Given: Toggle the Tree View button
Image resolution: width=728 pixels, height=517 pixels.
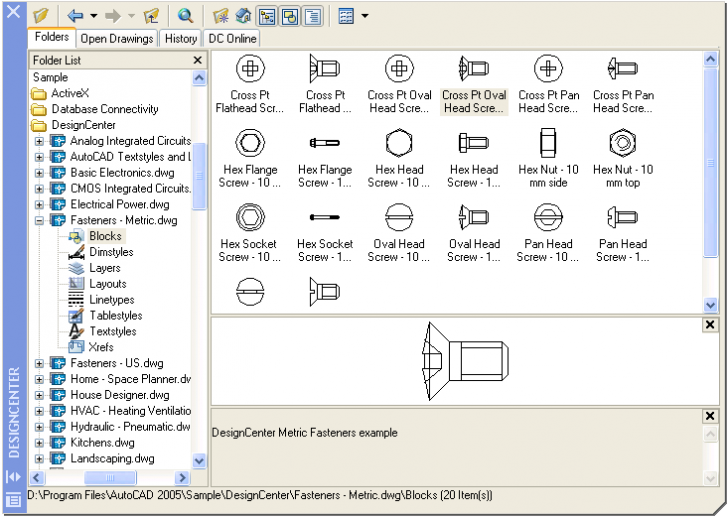Looking at the screenshot, I should point(266,16).
